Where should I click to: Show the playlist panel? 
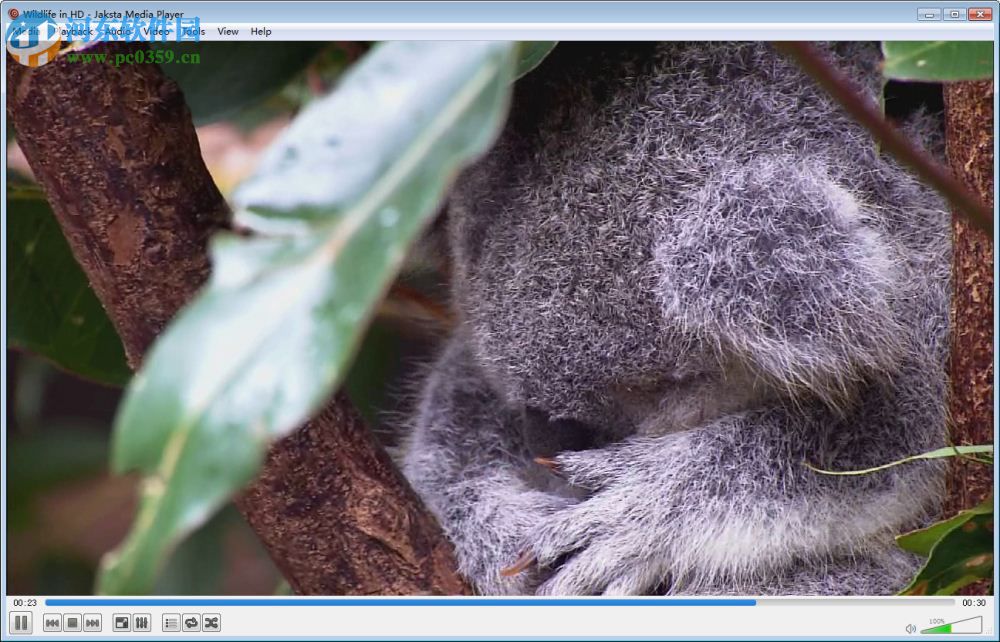(172, 622)
